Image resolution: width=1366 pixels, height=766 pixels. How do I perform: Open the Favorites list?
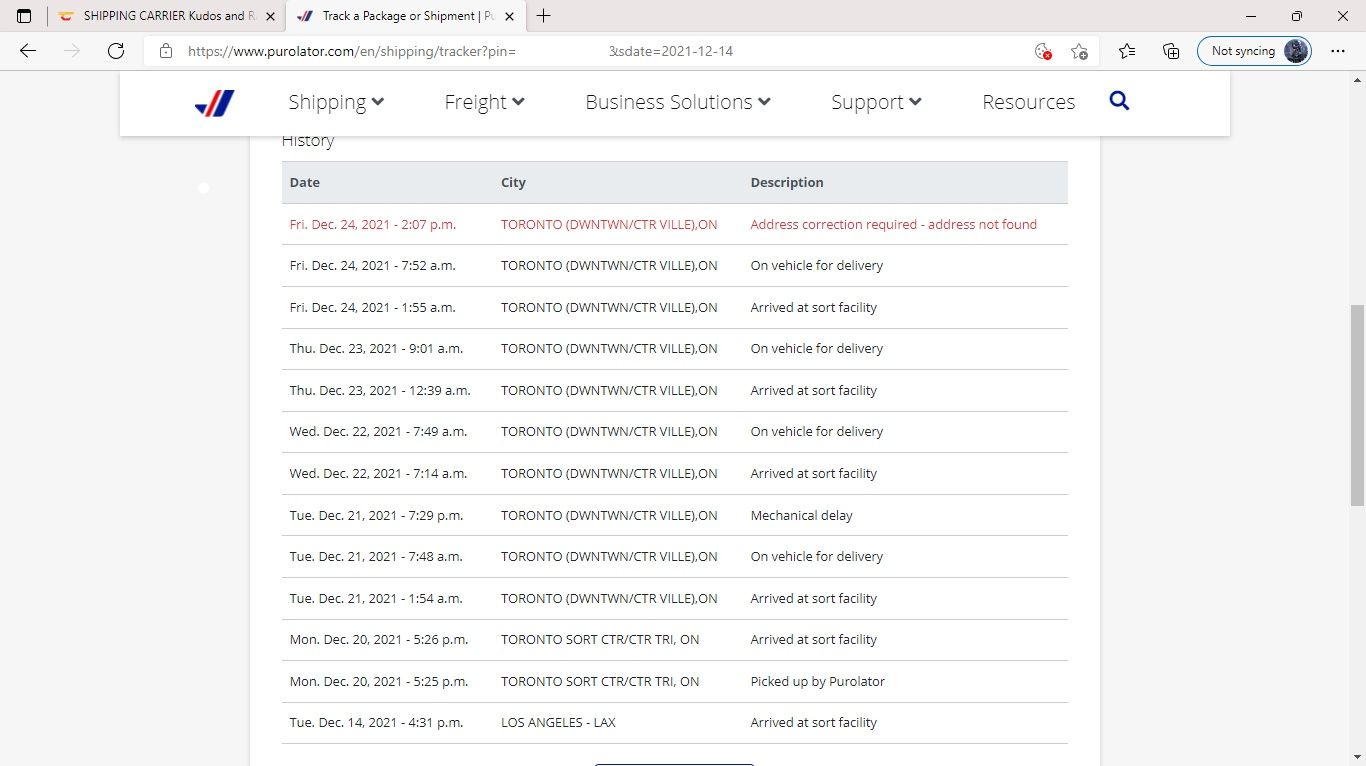click(1127, 51)
